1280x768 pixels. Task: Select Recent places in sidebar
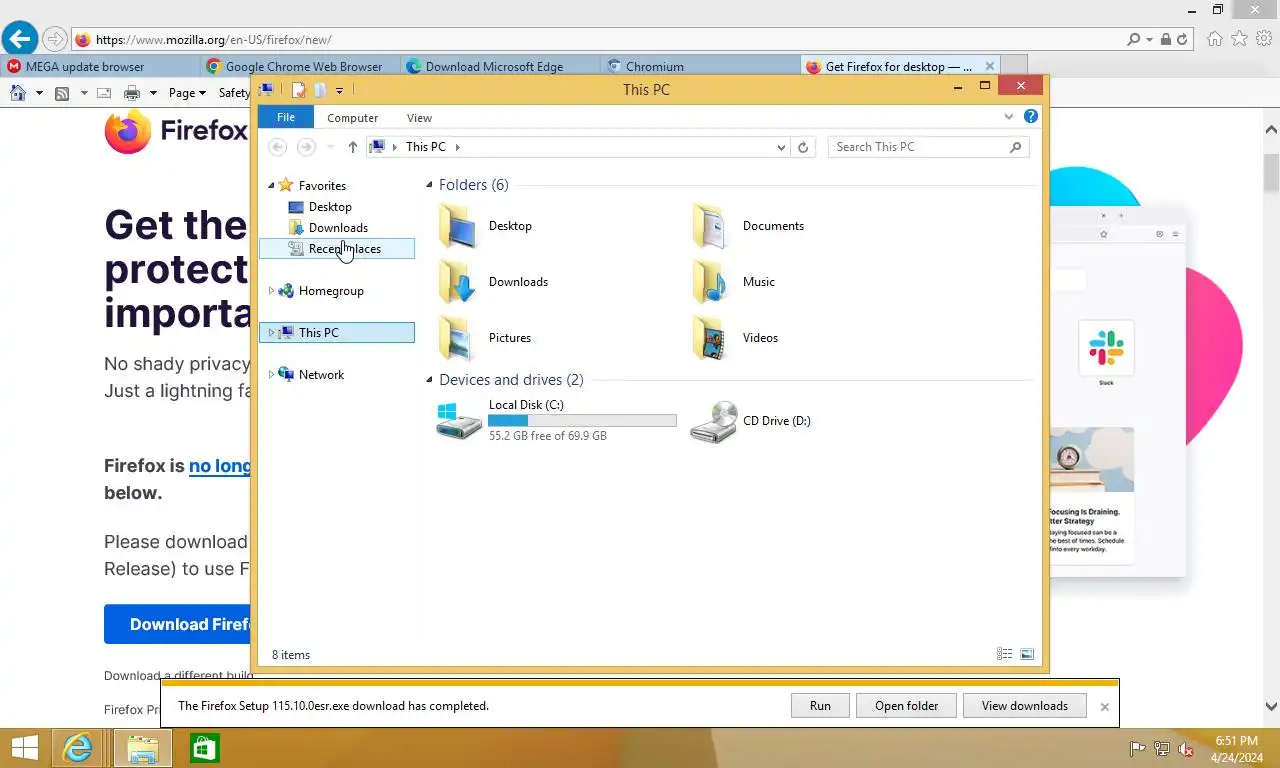(x=337, y=249)
